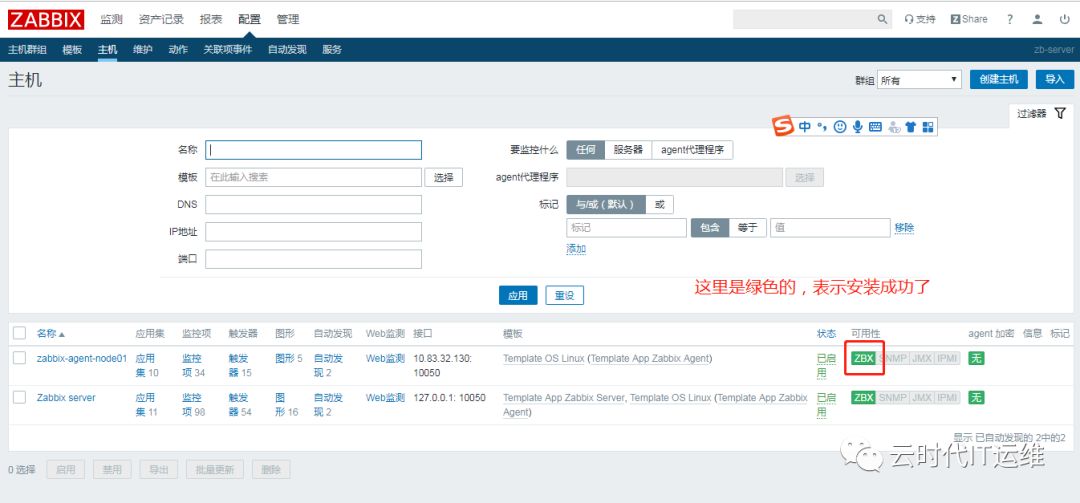Image resolution: width=1080 pixels, height=503 pixels.
Task: Check the zabbix-agent-node01 row checkbox
Action: (x=20, y=358)
